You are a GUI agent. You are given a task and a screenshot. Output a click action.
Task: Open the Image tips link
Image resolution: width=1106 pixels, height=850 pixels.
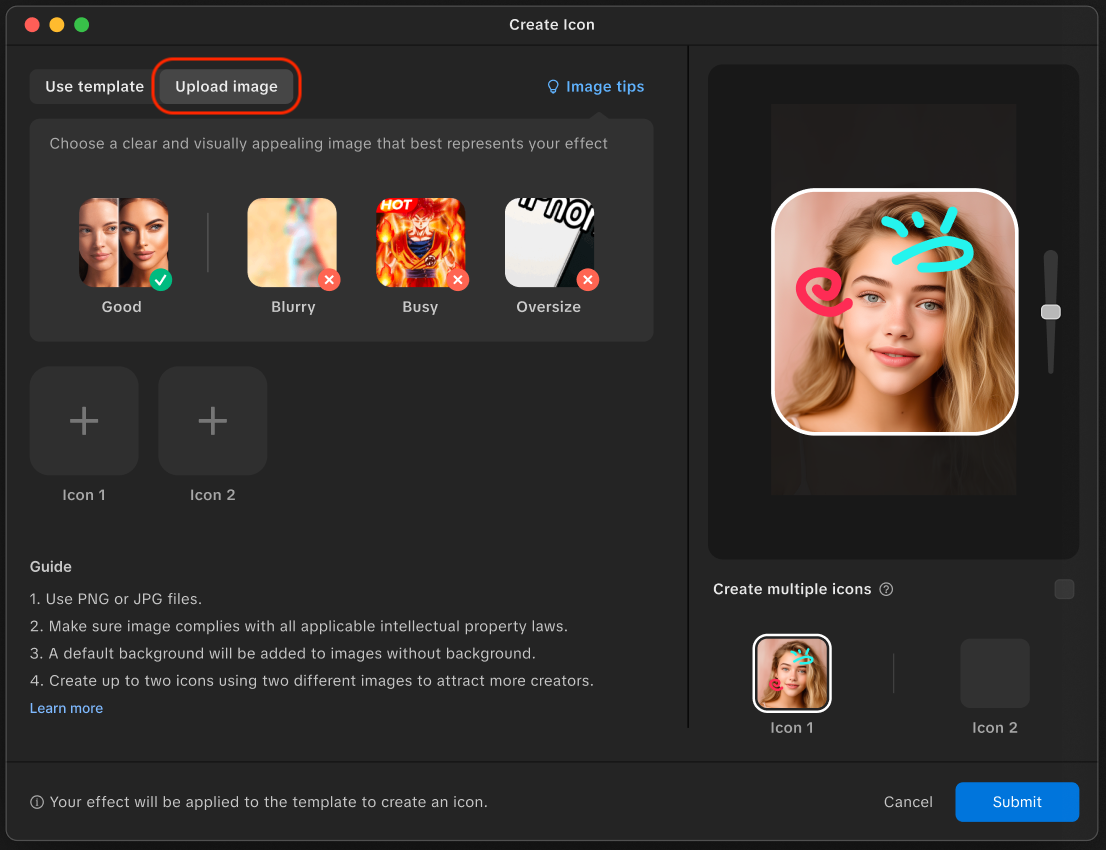[x=605, y=87]
